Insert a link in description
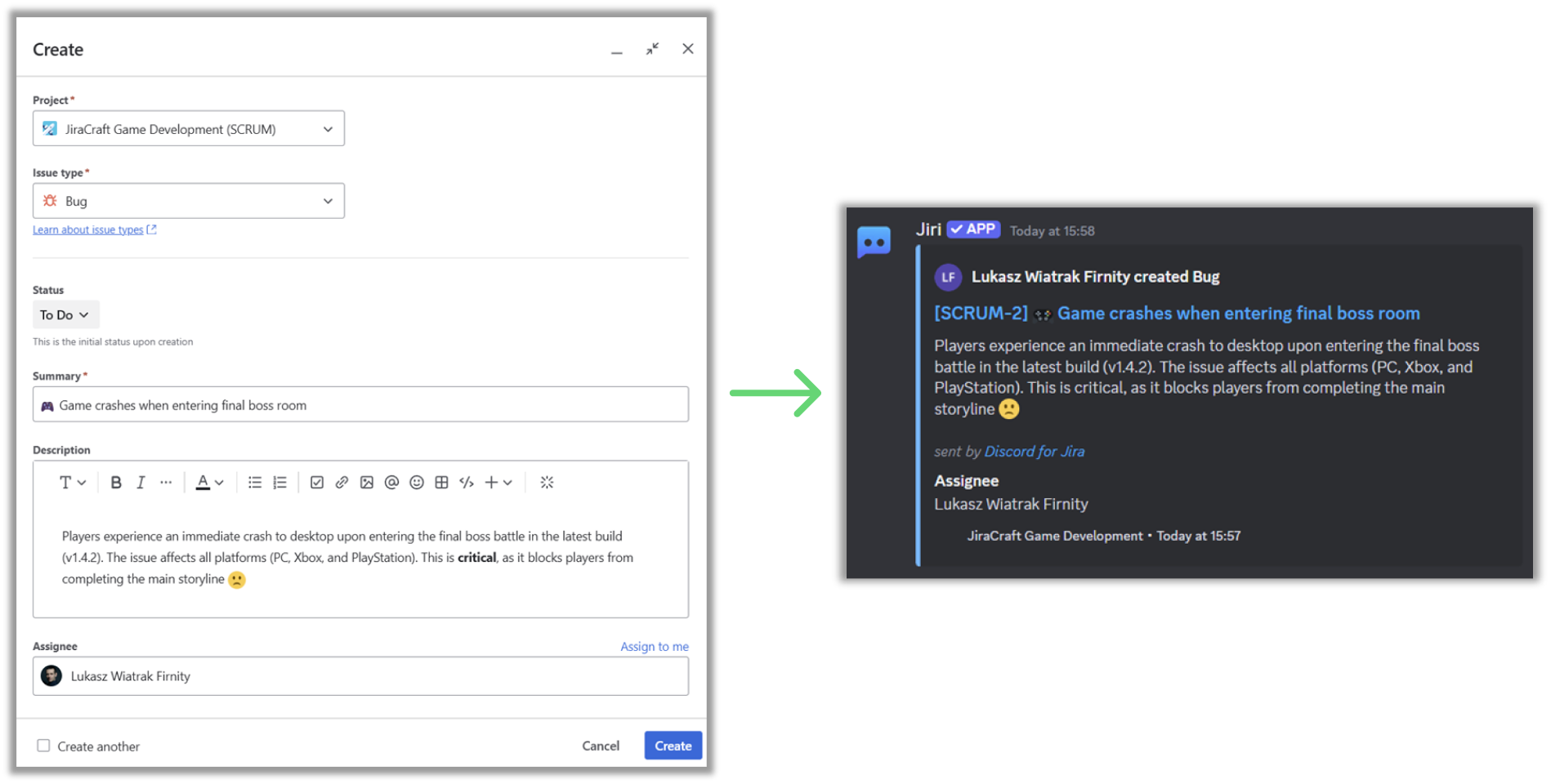This screenshot has width=1551, height=784. [342, 483]
